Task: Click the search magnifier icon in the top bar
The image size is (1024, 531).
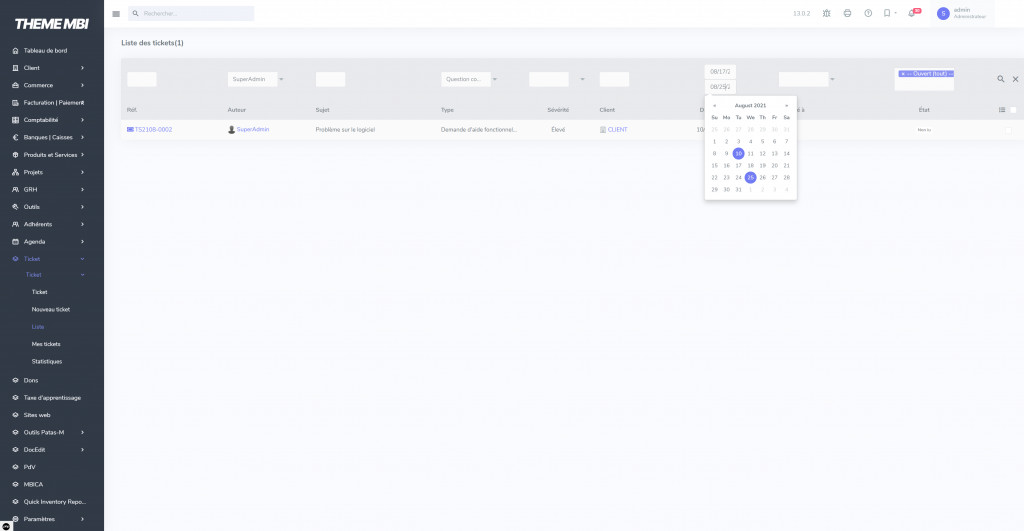Action: (136, 14)
